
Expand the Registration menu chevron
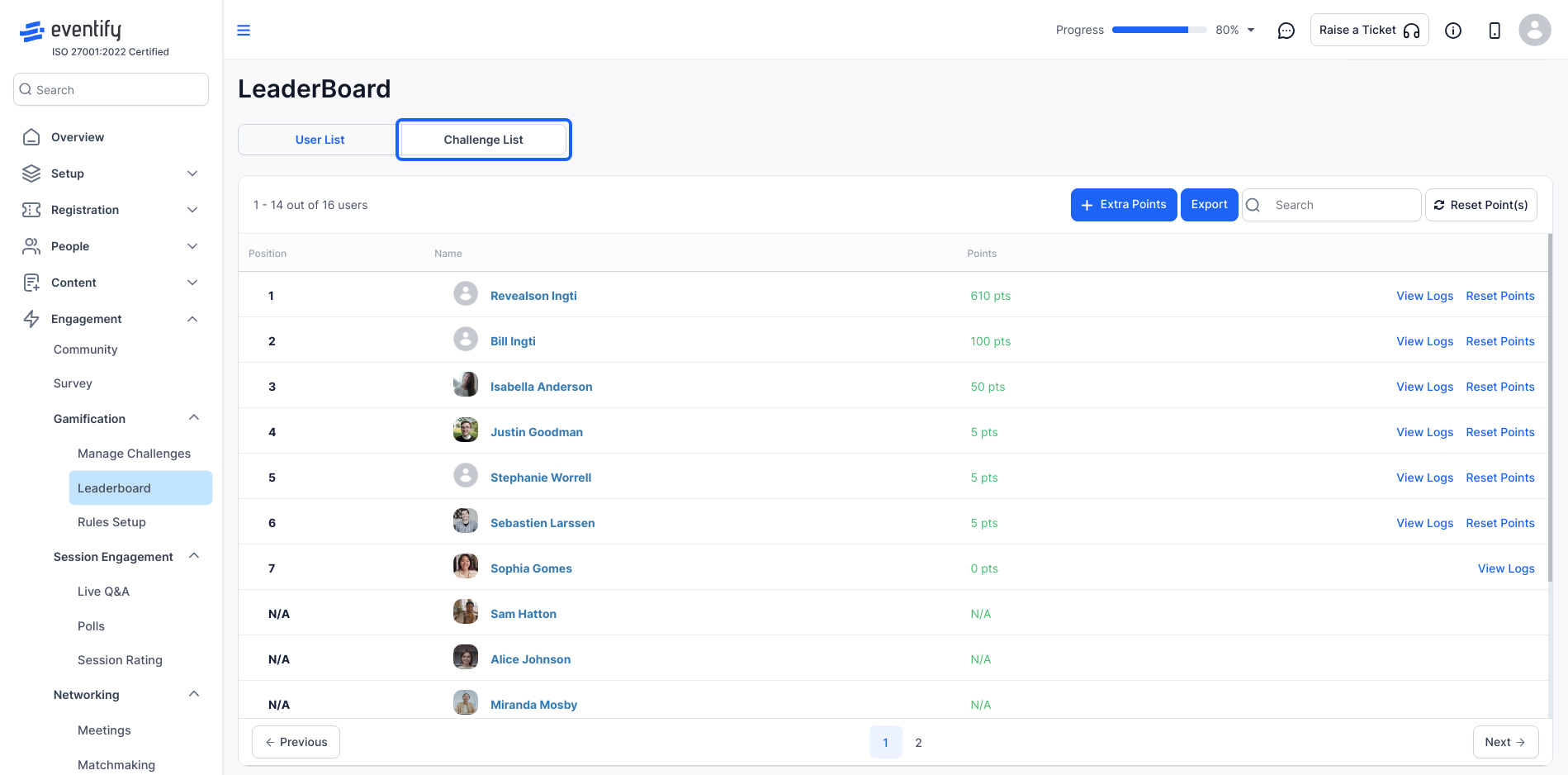[192, 210]
